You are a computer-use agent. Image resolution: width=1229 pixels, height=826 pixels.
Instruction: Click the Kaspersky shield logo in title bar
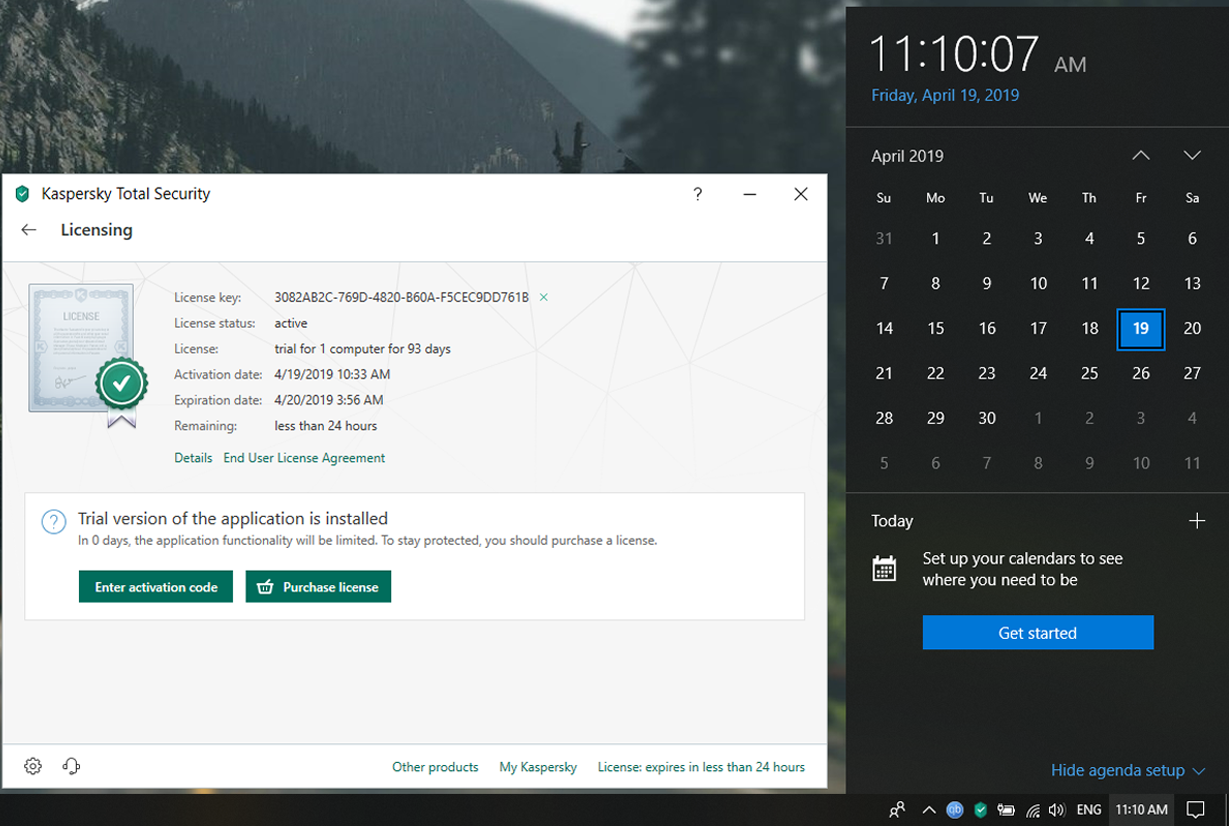tap(23, 194)
